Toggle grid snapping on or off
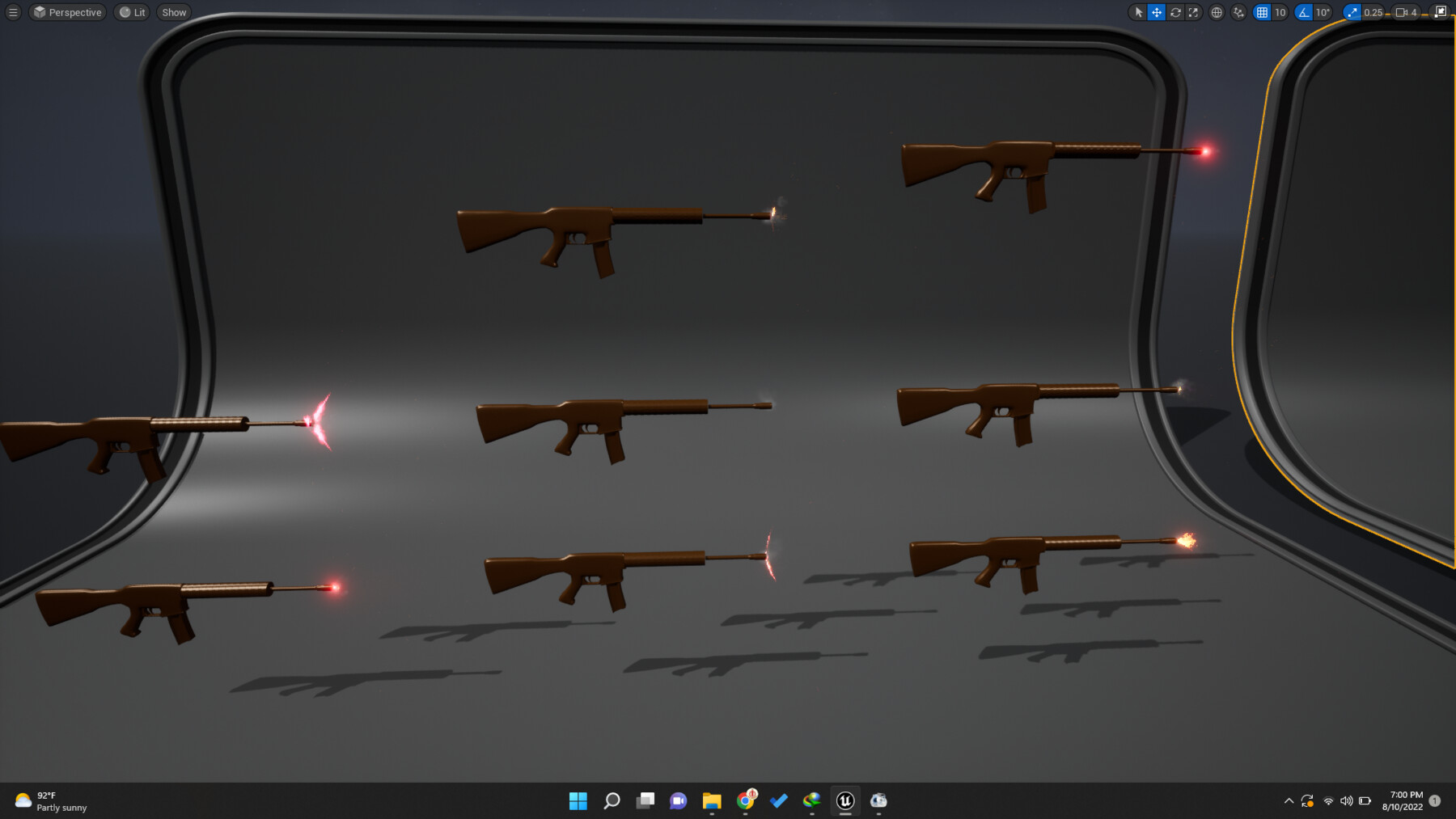The height and width of the screenshot is (819, 1456). (x=1262, y=12)
